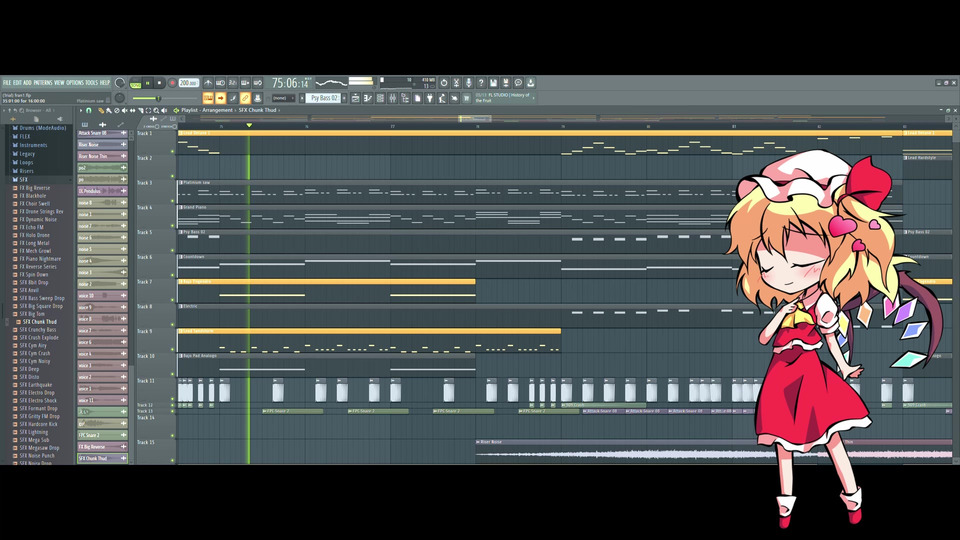Select SFX Chunk Thud in browser
Viewport: 960px width, 540px height.
coord(39,321)
